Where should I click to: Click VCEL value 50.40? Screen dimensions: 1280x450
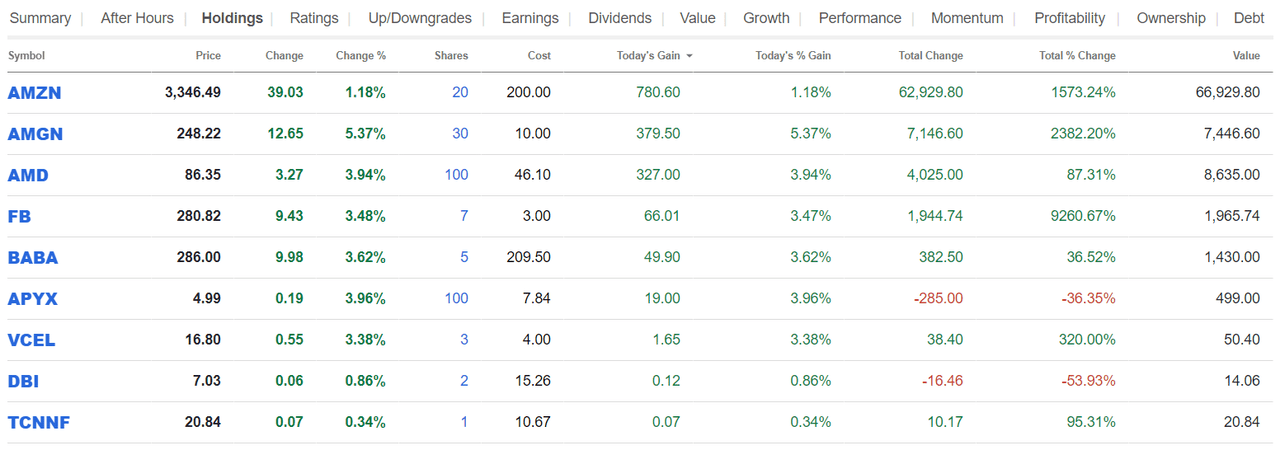click(x=1243, y=340)
